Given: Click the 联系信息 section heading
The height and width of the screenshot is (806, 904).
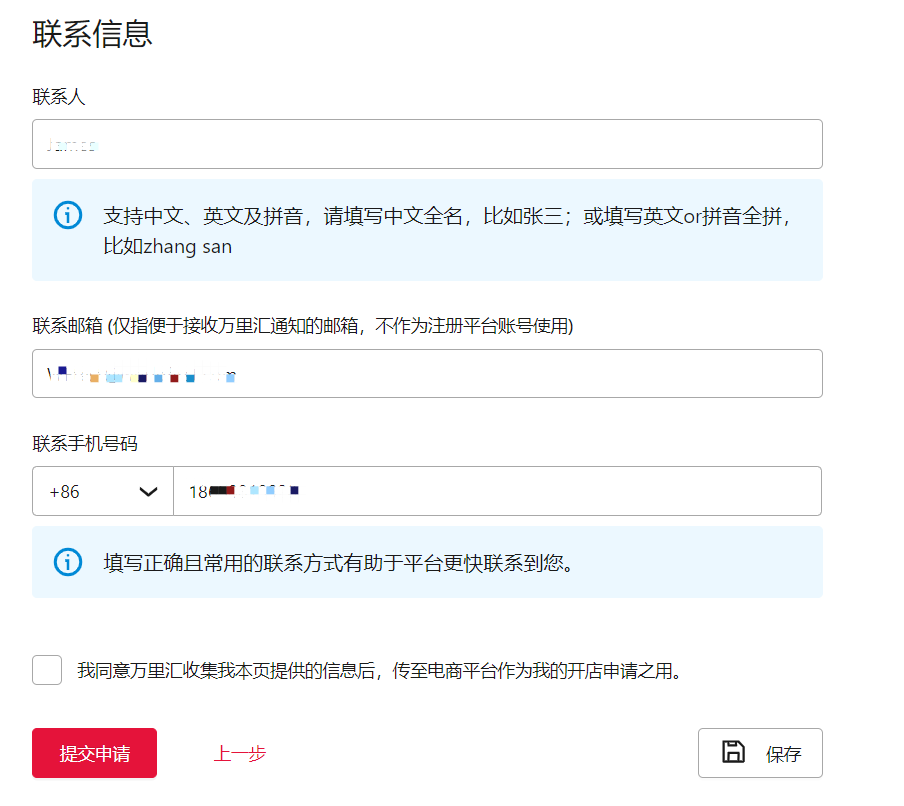Looking at the screenshot, I should [x=92, y=33].
